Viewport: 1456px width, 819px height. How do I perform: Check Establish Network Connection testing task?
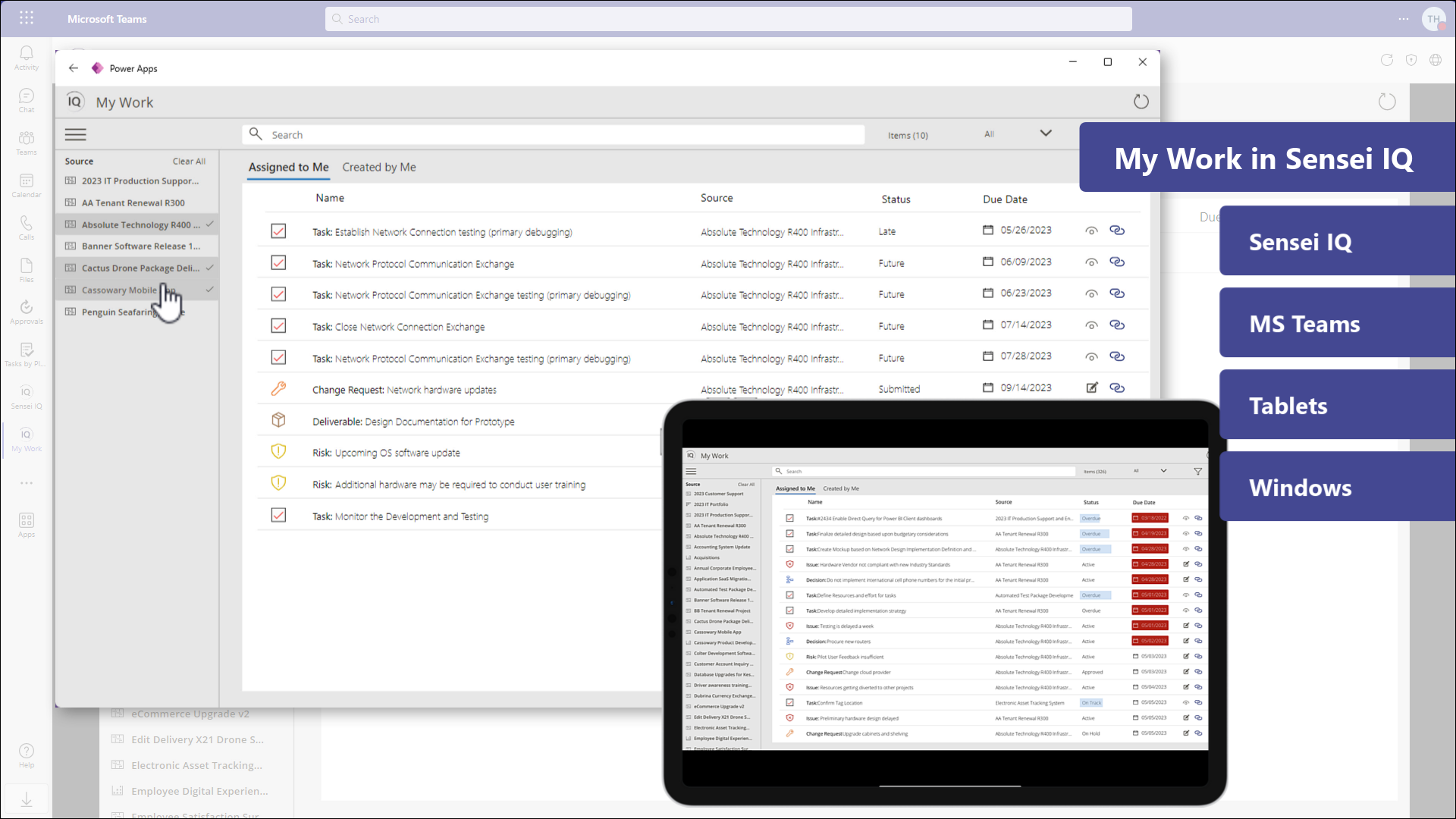(278, 231)
